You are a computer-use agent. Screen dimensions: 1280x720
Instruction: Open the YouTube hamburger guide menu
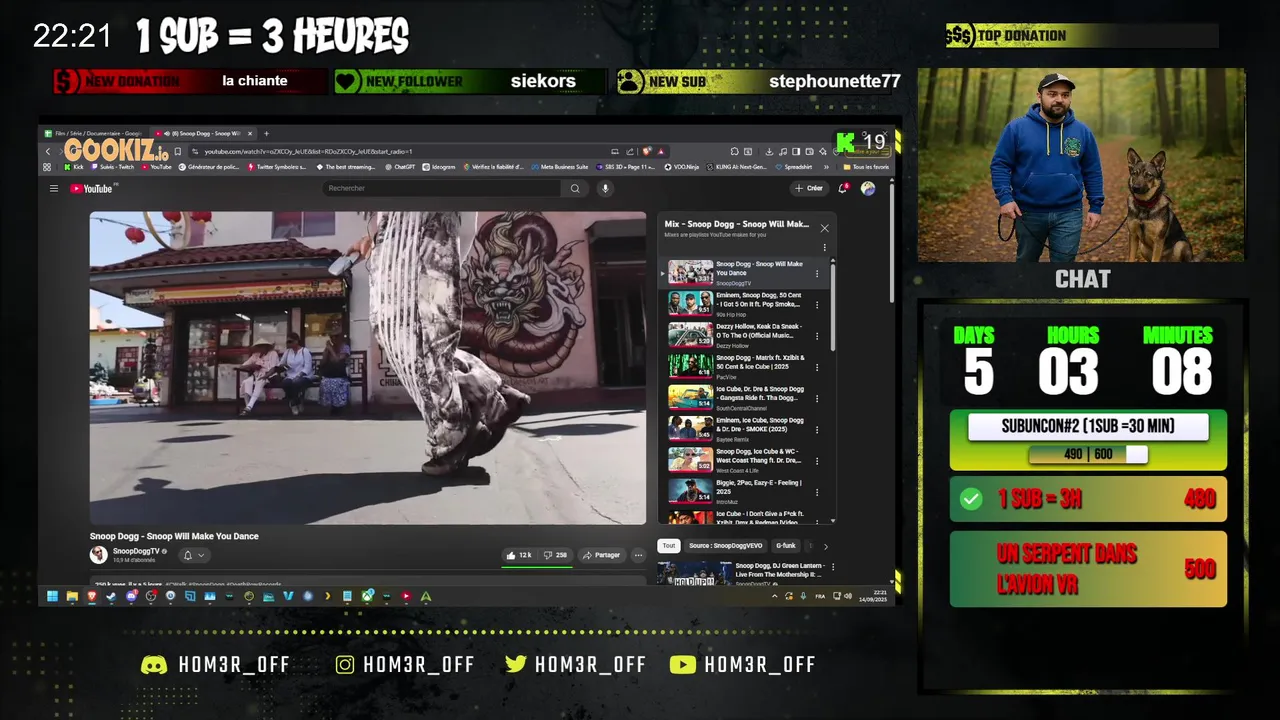(54, 188)
